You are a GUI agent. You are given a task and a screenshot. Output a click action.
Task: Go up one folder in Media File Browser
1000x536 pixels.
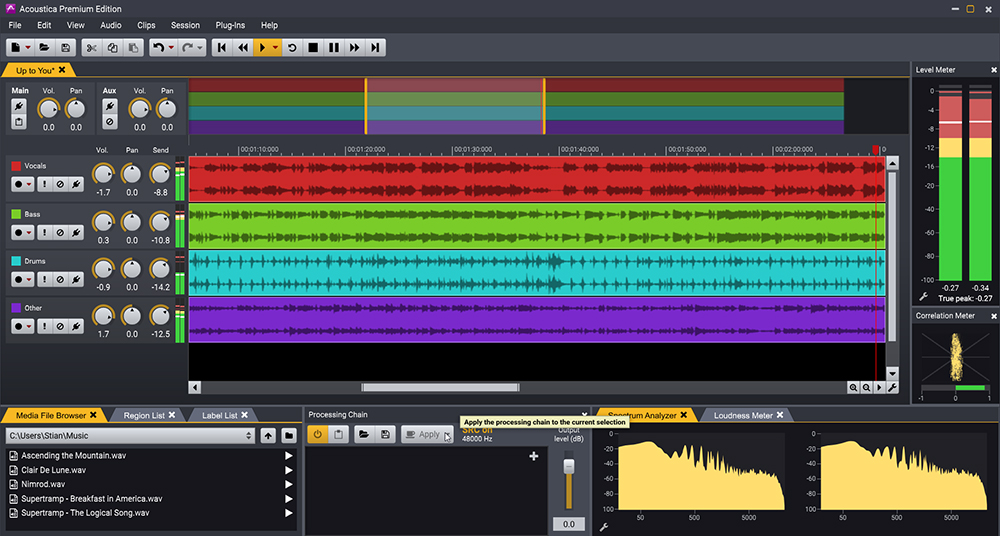tap(268, 436)
